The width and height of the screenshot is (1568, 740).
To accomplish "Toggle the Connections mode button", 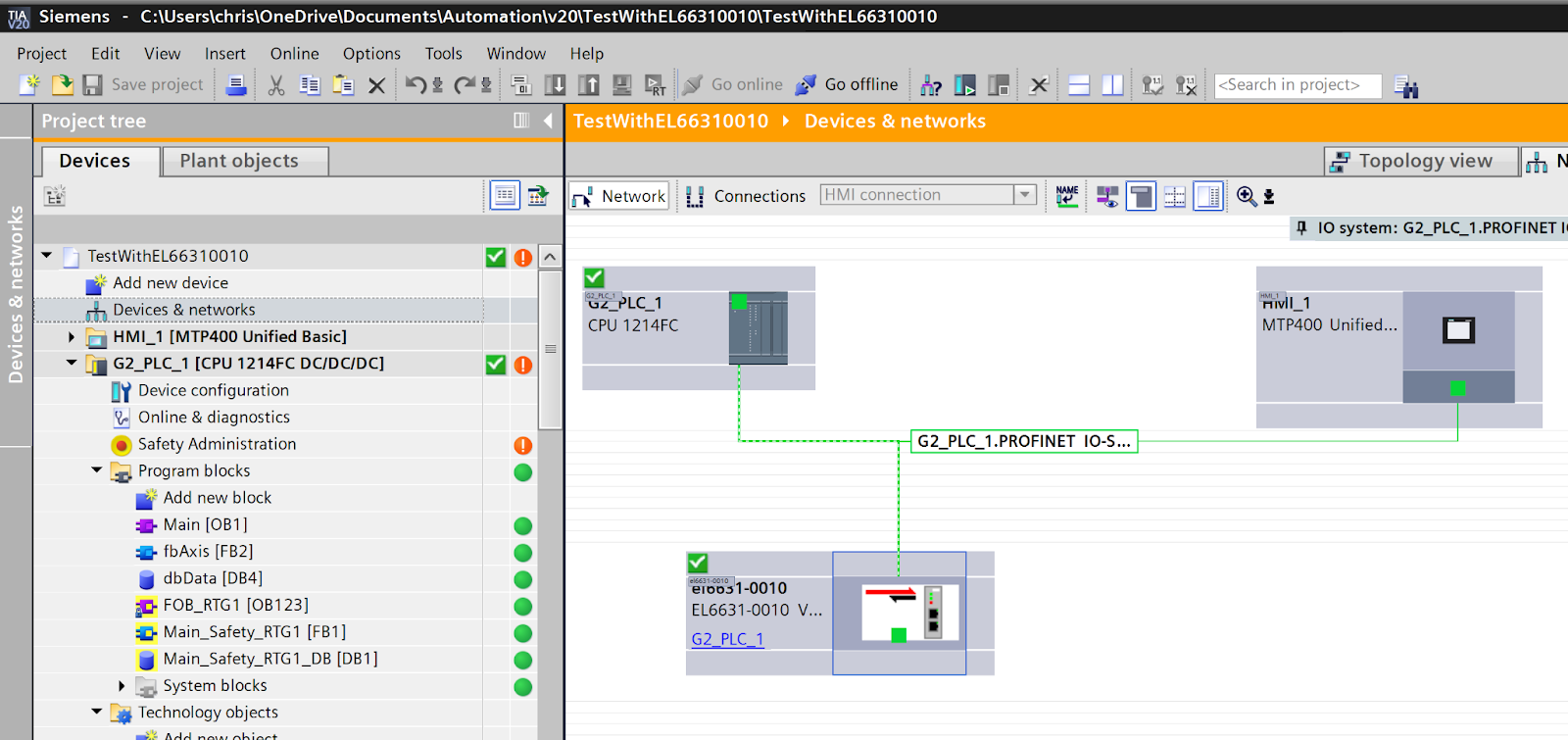I will (x=746, y=196).
